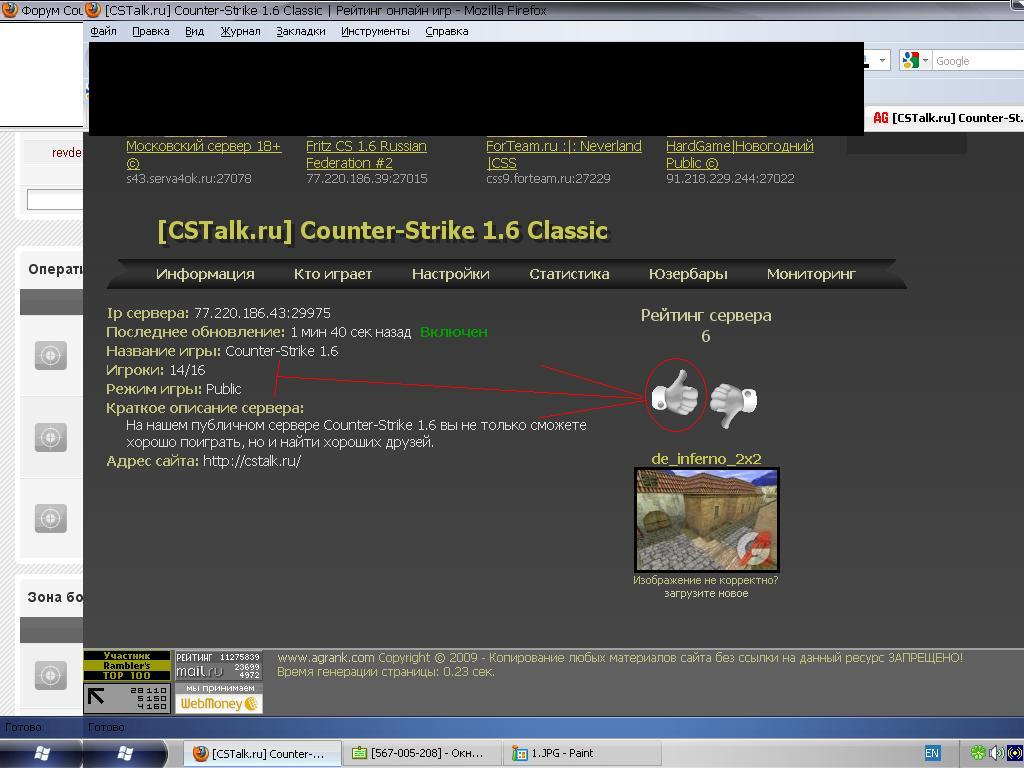Click the Google search input field
1024x768 pixels.
tap(978, 61)
